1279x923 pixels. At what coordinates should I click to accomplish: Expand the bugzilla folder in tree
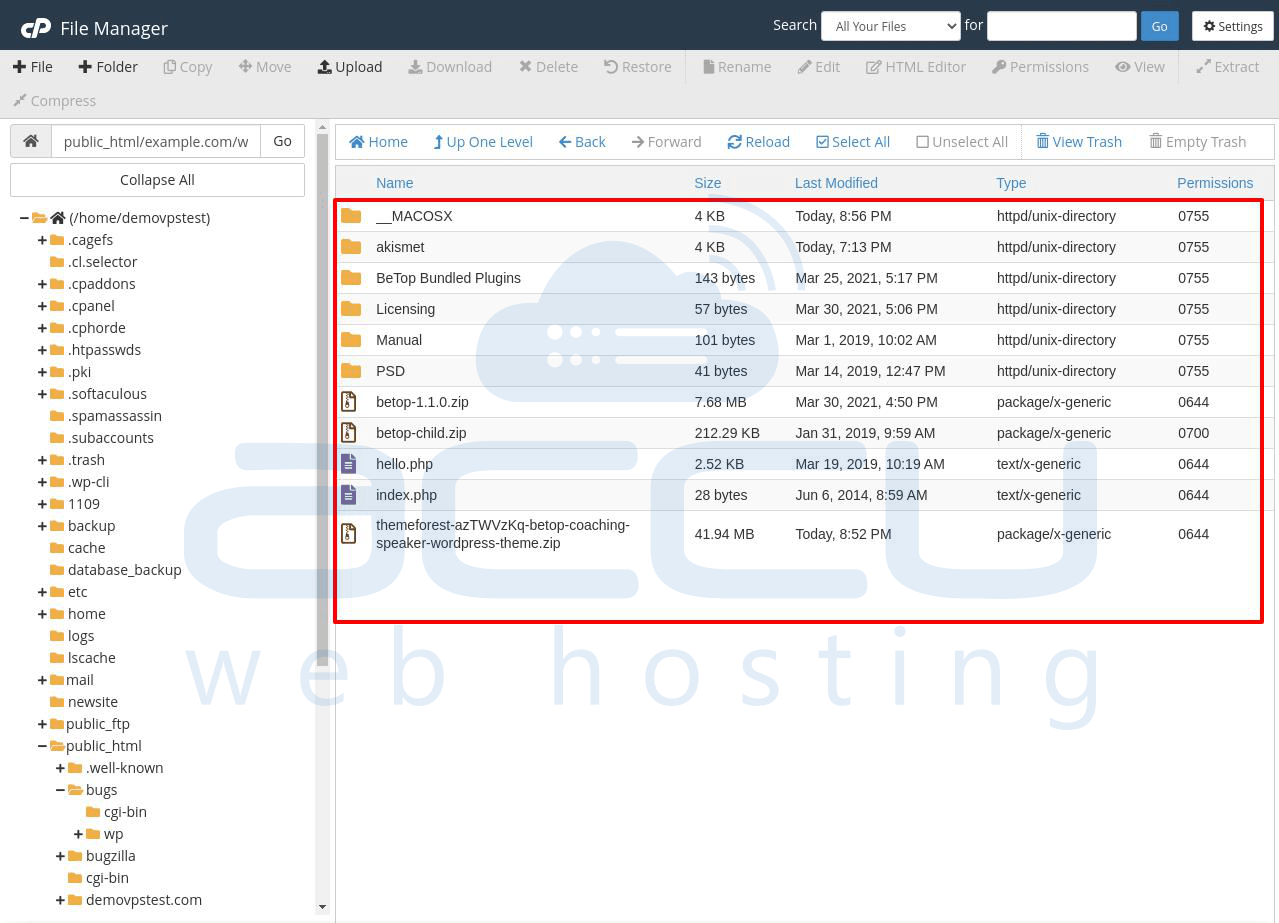pos(60,856)
